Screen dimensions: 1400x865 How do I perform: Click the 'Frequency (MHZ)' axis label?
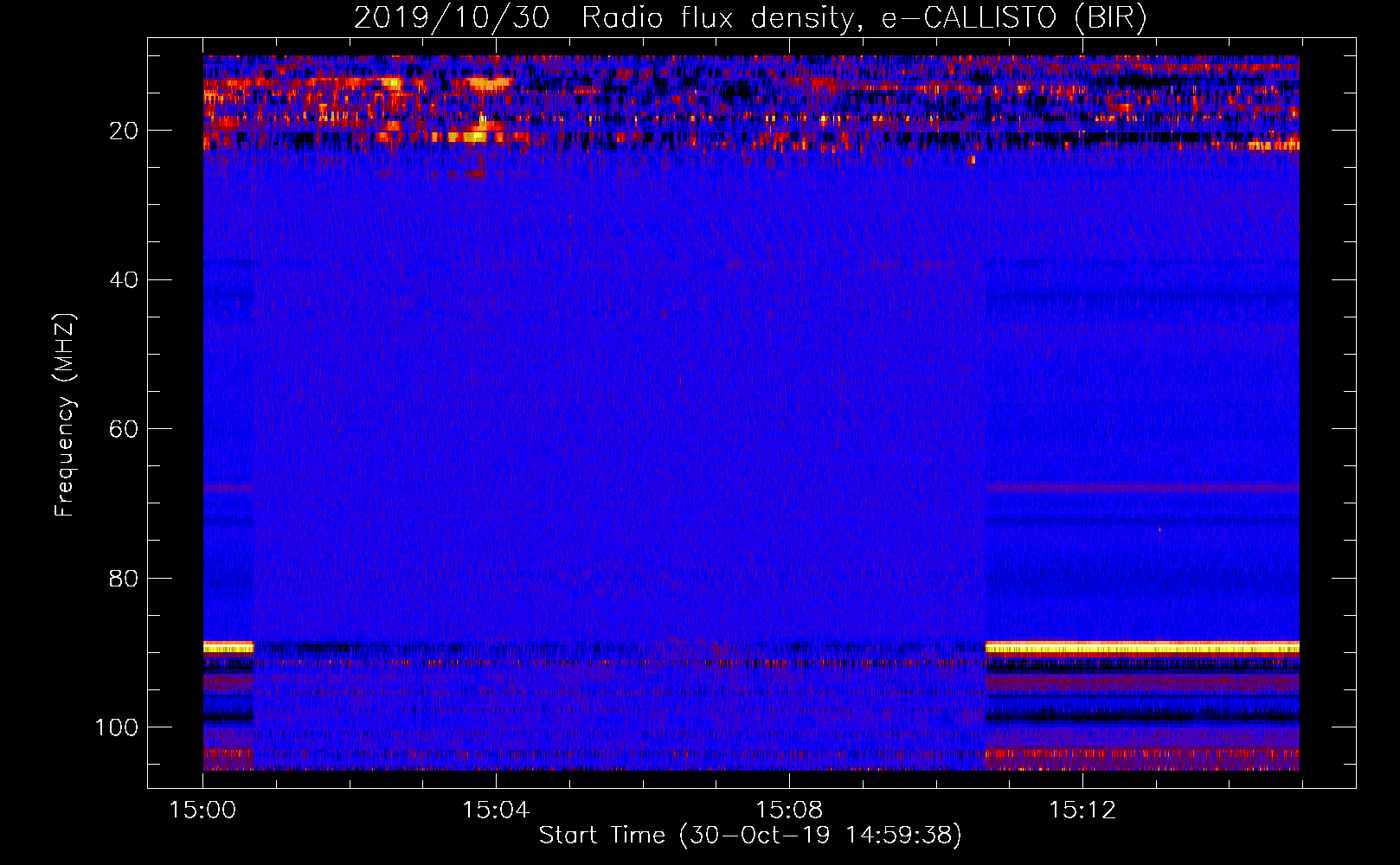pyautogui.click(x=65, y=415)
